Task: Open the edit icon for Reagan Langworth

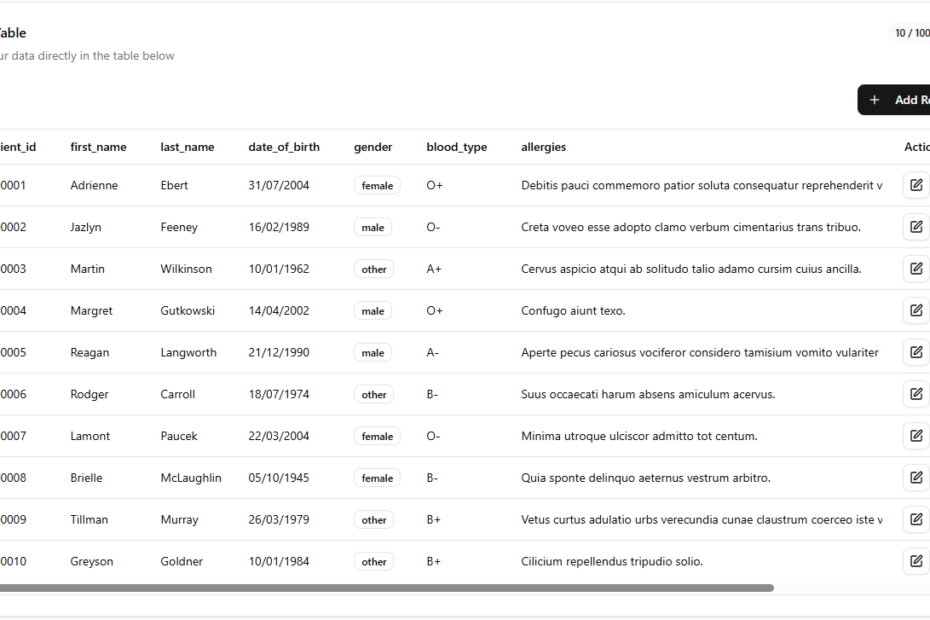Action: point(916,352)
